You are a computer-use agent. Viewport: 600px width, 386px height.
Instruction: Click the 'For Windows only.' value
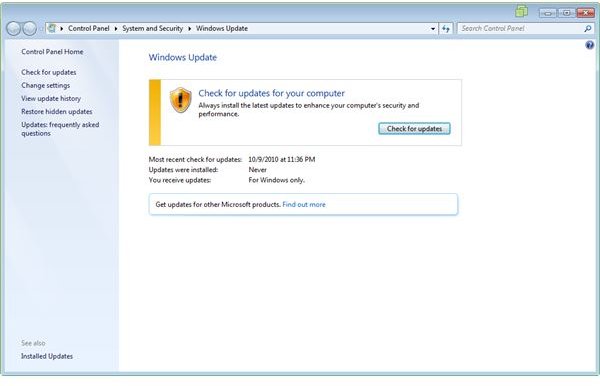point(276,180)
